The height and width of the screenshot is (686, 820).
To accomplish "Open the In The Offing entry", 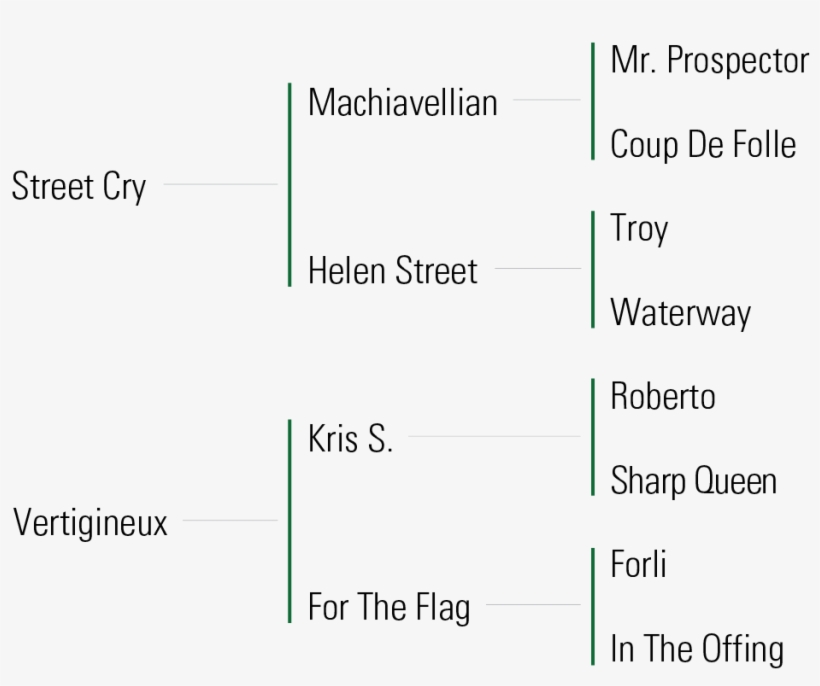I will coord(696,649).
